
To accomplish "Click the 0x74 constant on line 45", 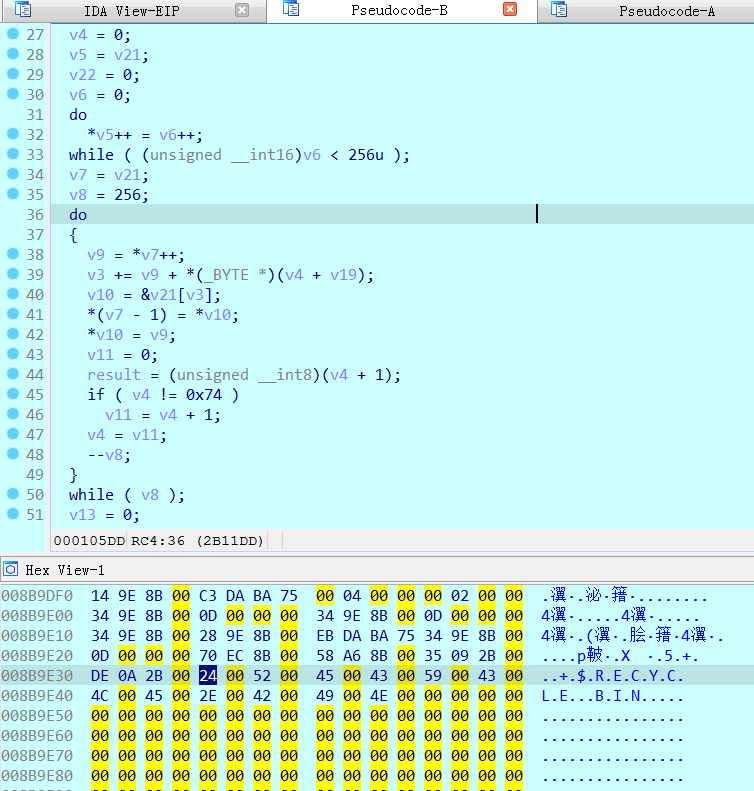I will coord(206,394).
